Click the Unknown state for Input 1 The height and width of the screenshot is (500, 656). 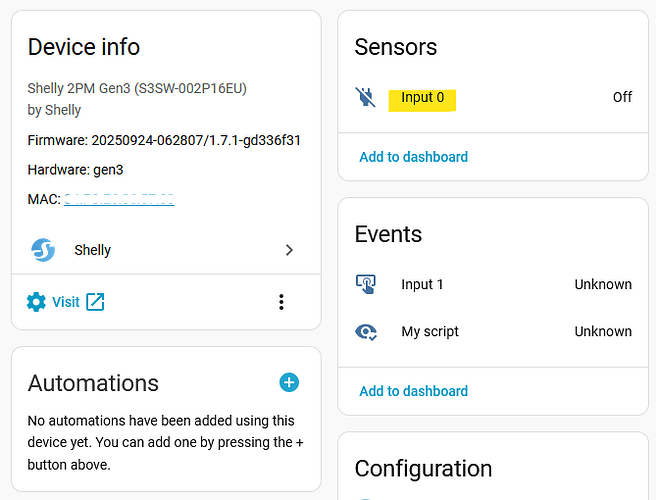click(602, 284)
